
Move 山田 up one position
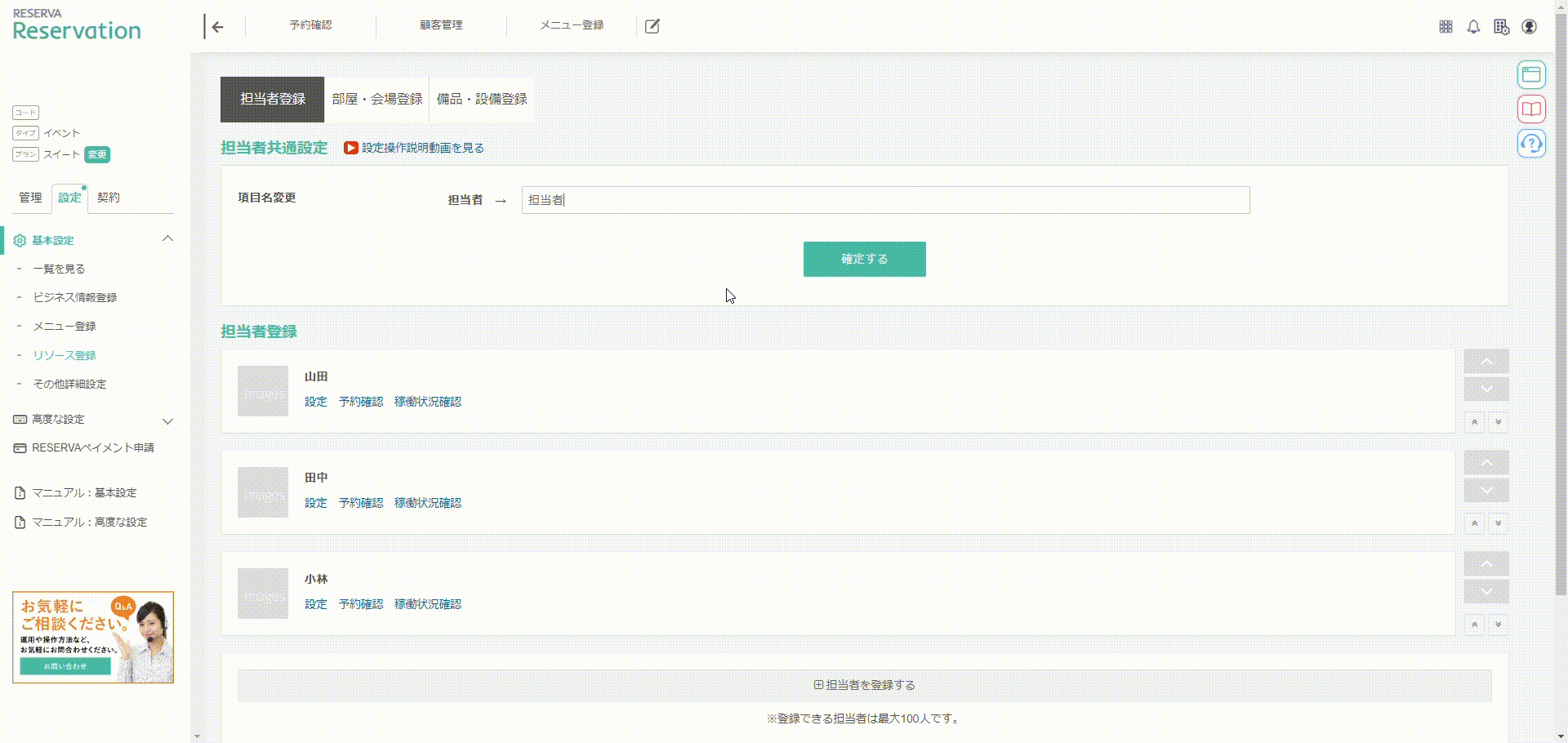tap(1486, 361)
